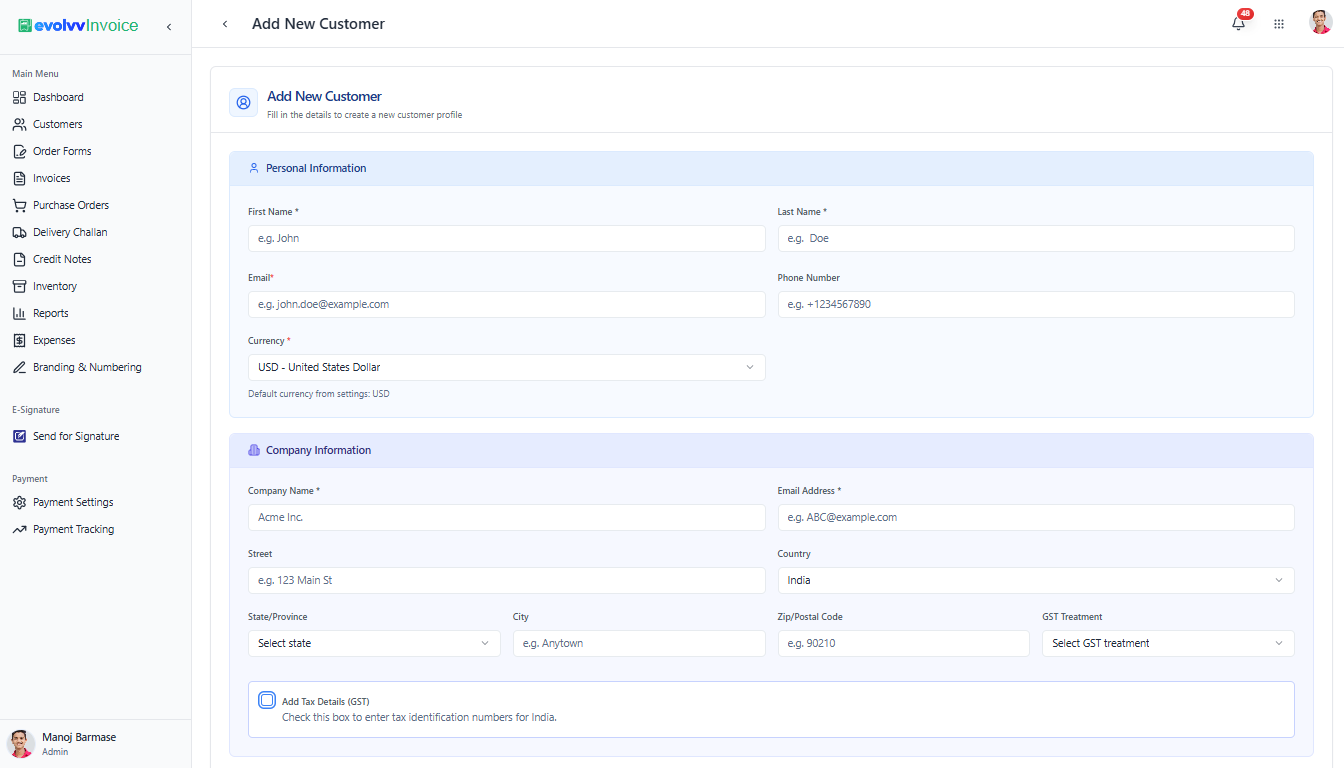Screen dimensions: 1344x768
Task: Click the Payment Tracking trend icon
Action: coord(19,529)
